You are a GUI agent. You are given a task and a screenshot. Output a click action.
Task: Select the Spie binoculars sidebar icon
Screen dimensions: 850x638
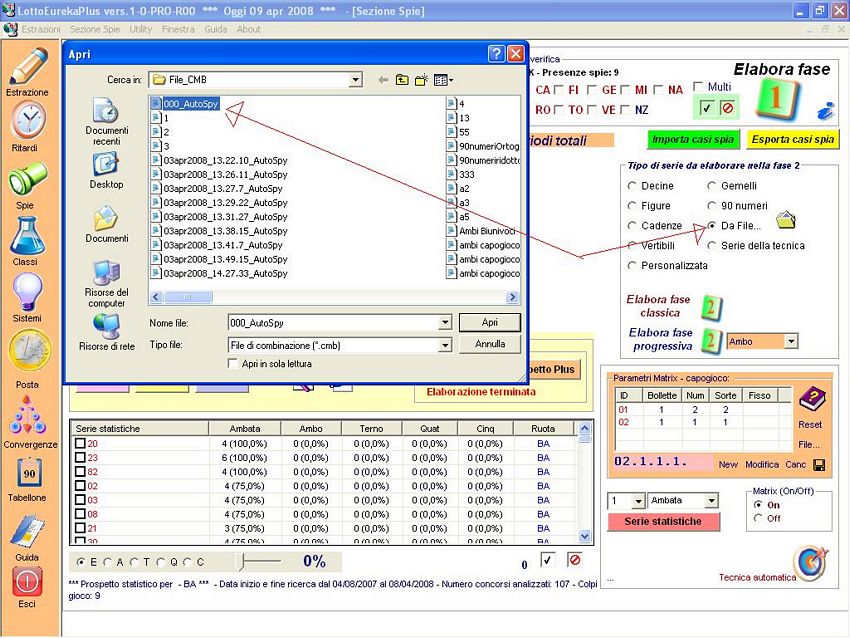[27, 180]
